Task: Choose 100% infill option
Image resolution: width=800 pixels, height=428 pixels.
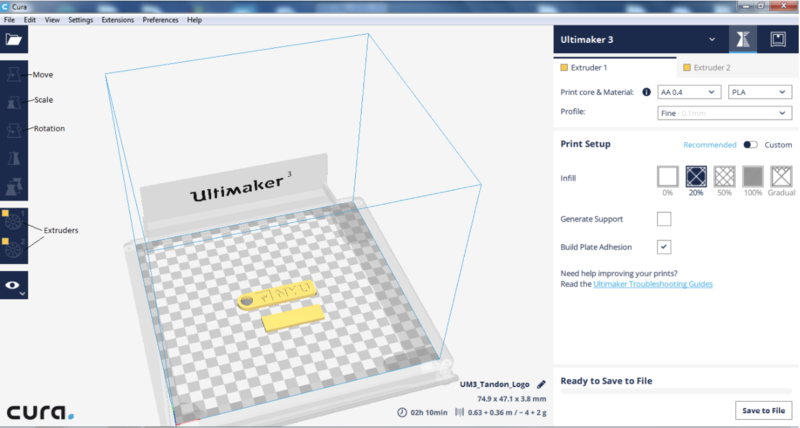Action: click(753, 177)
